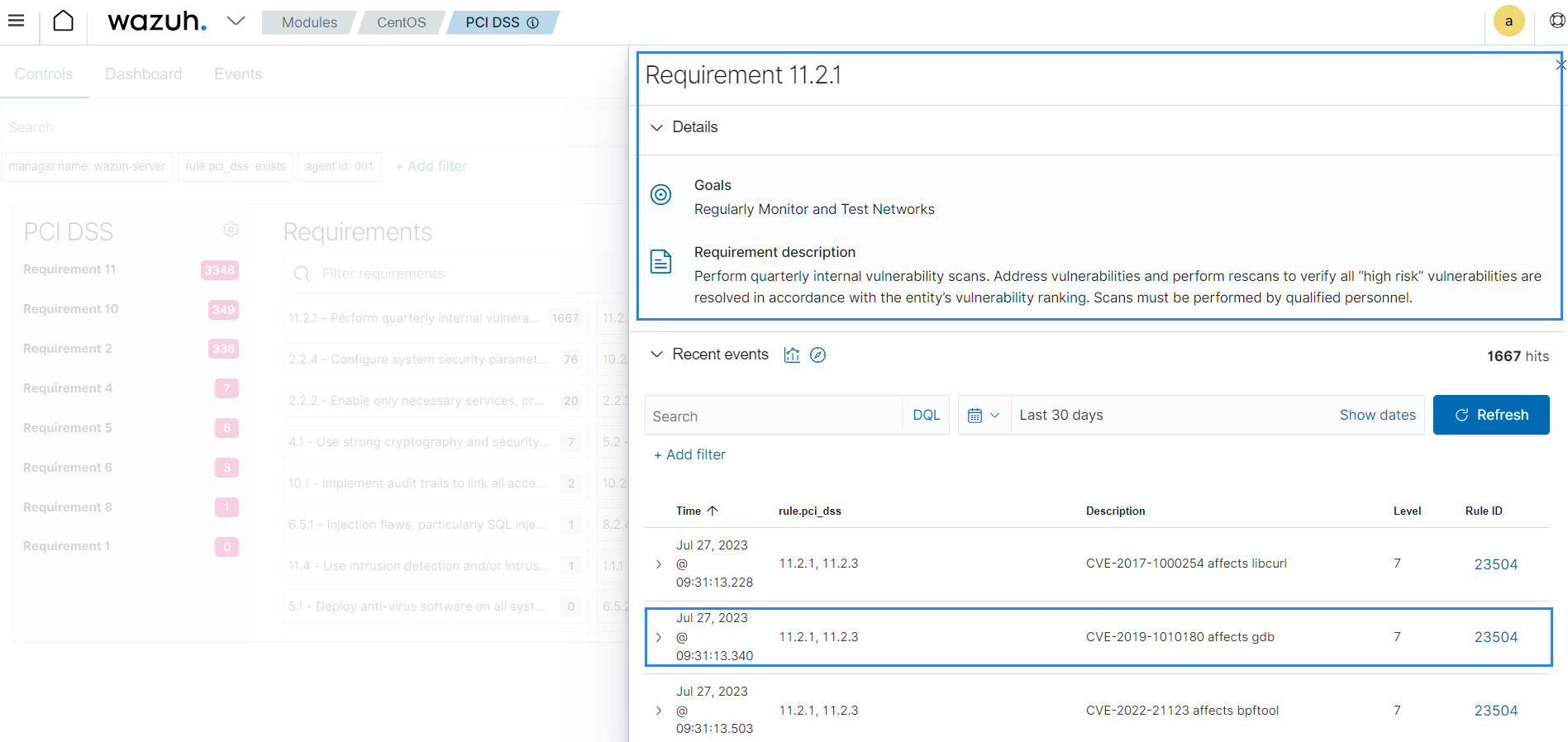The height and width of the screenshot is (742, 1568).
Task: Open the calendar quick date menu
Action: 984,416
